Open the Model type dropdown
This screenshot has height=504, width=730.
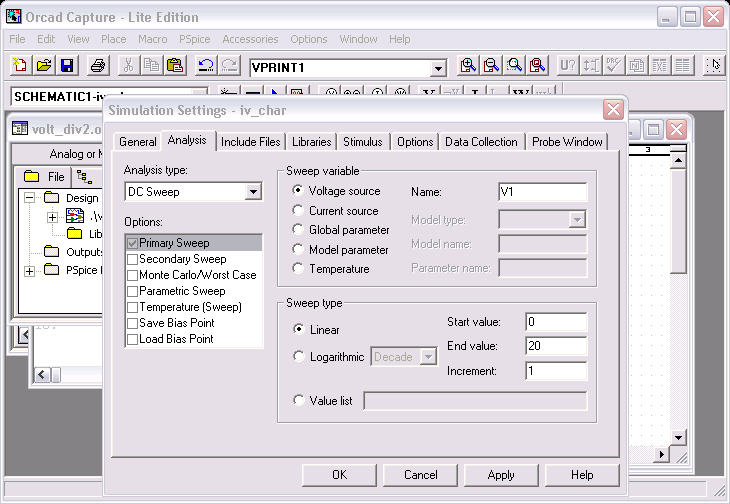pyautogui.click(x=577, y=220)
